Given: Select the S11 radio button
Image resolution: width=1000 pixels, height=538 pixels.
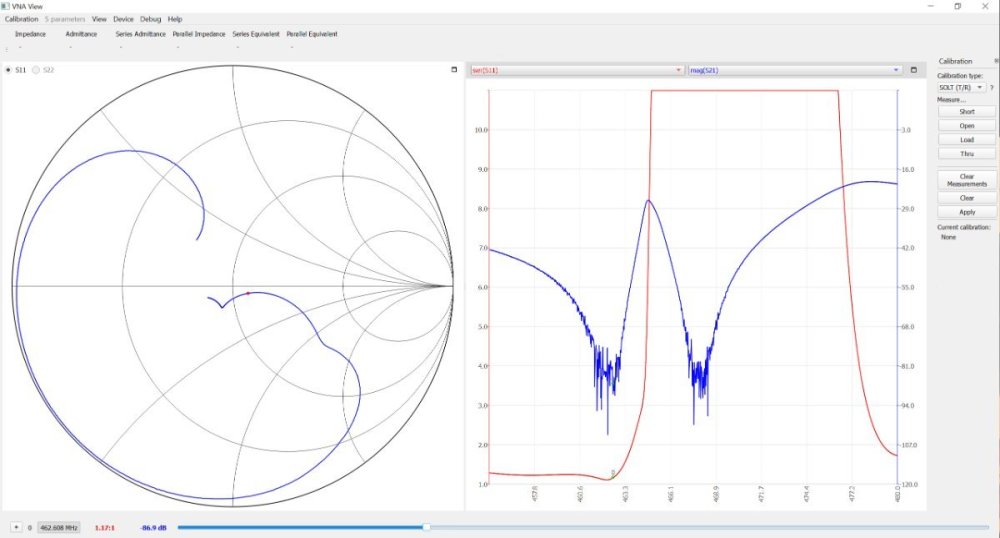Looking at the screenshot, I should coord(10,70).
